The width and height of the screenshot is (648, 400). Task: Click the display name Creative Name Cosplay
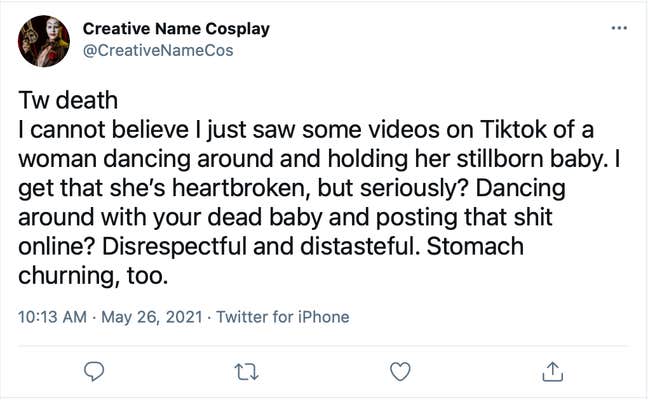click(176, 28)
